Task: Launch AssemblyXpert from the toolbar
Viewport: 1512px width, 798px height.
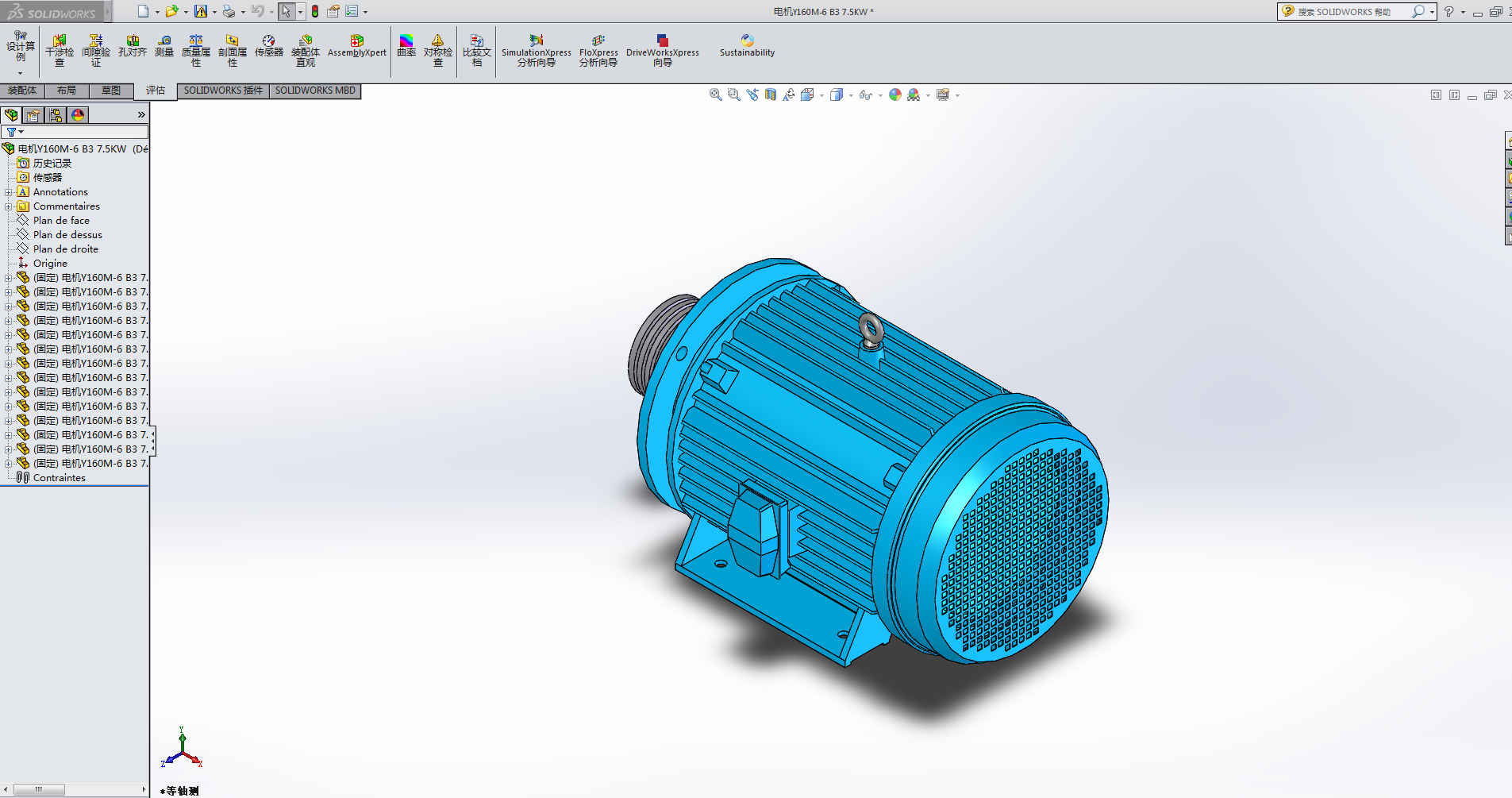Action: pos(356,46)
